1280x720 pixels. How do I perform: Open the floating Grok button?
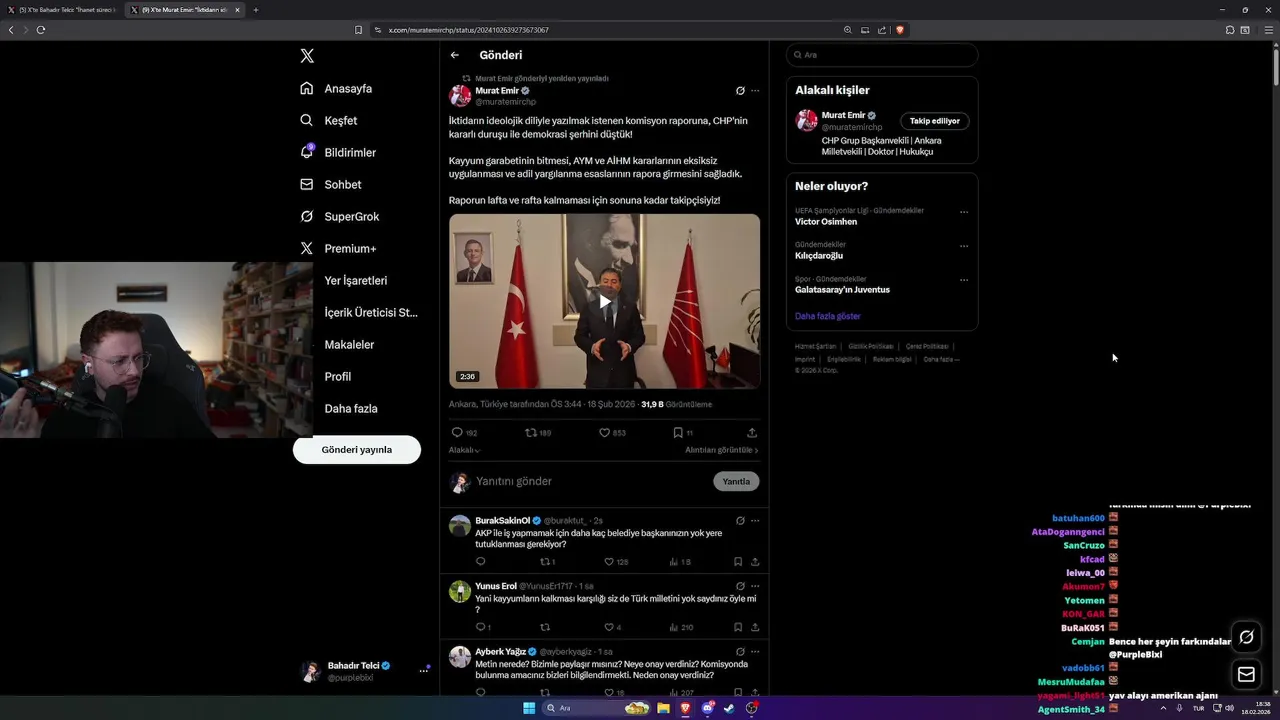(1246, 637)
